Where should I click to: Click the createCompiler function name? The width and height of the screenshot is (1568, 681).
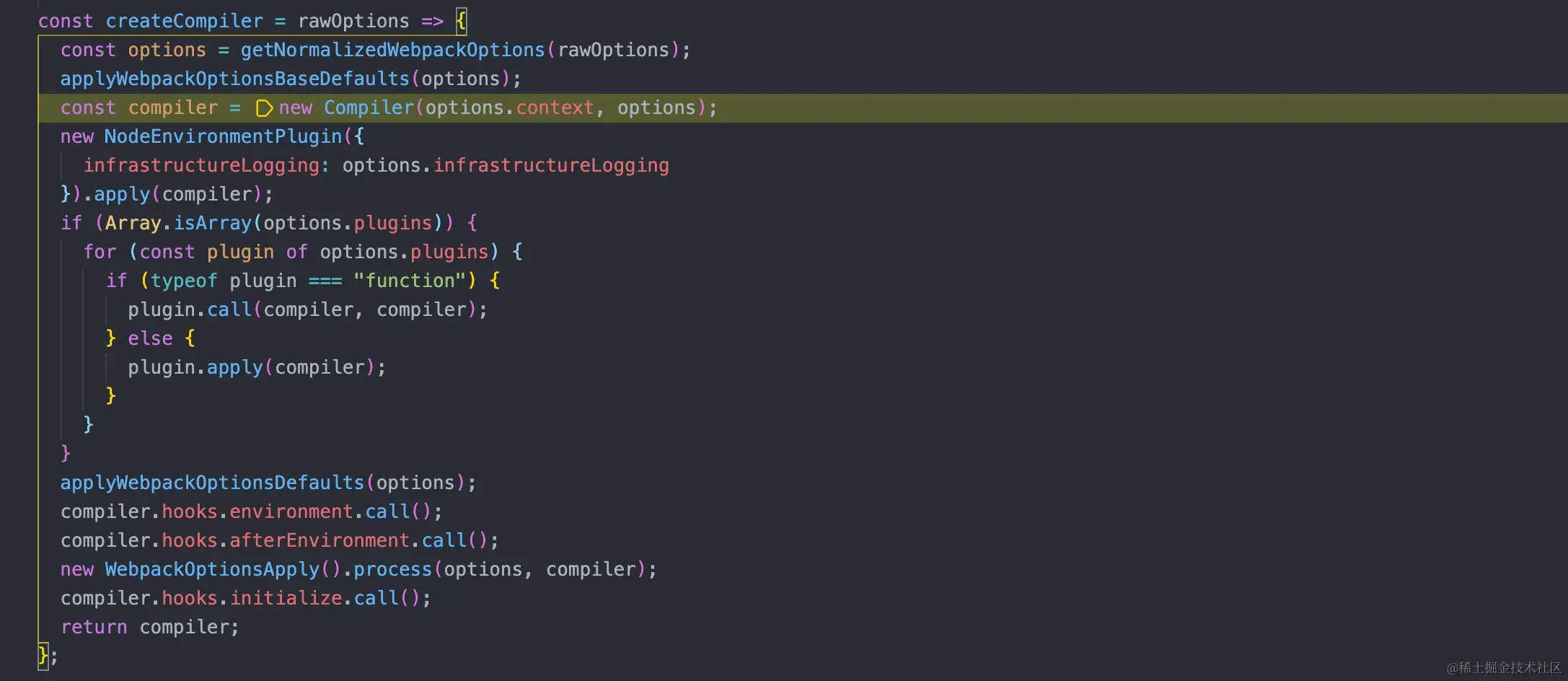click(x=184, y=22)
